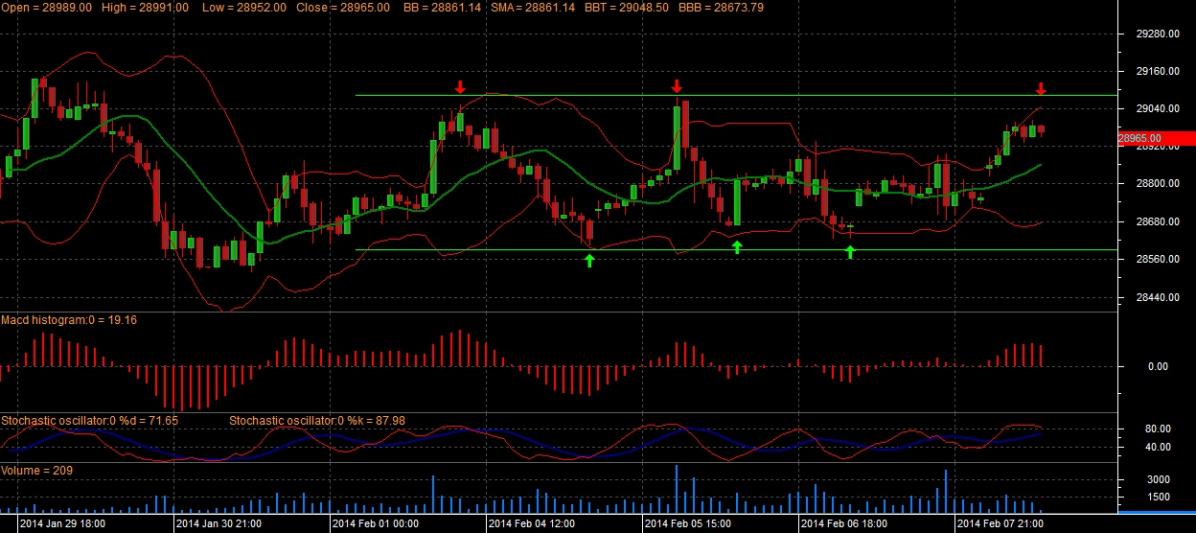Click the 1500 volume axis label
This screenshot has height=533, width=1196.
(1159, 497)
